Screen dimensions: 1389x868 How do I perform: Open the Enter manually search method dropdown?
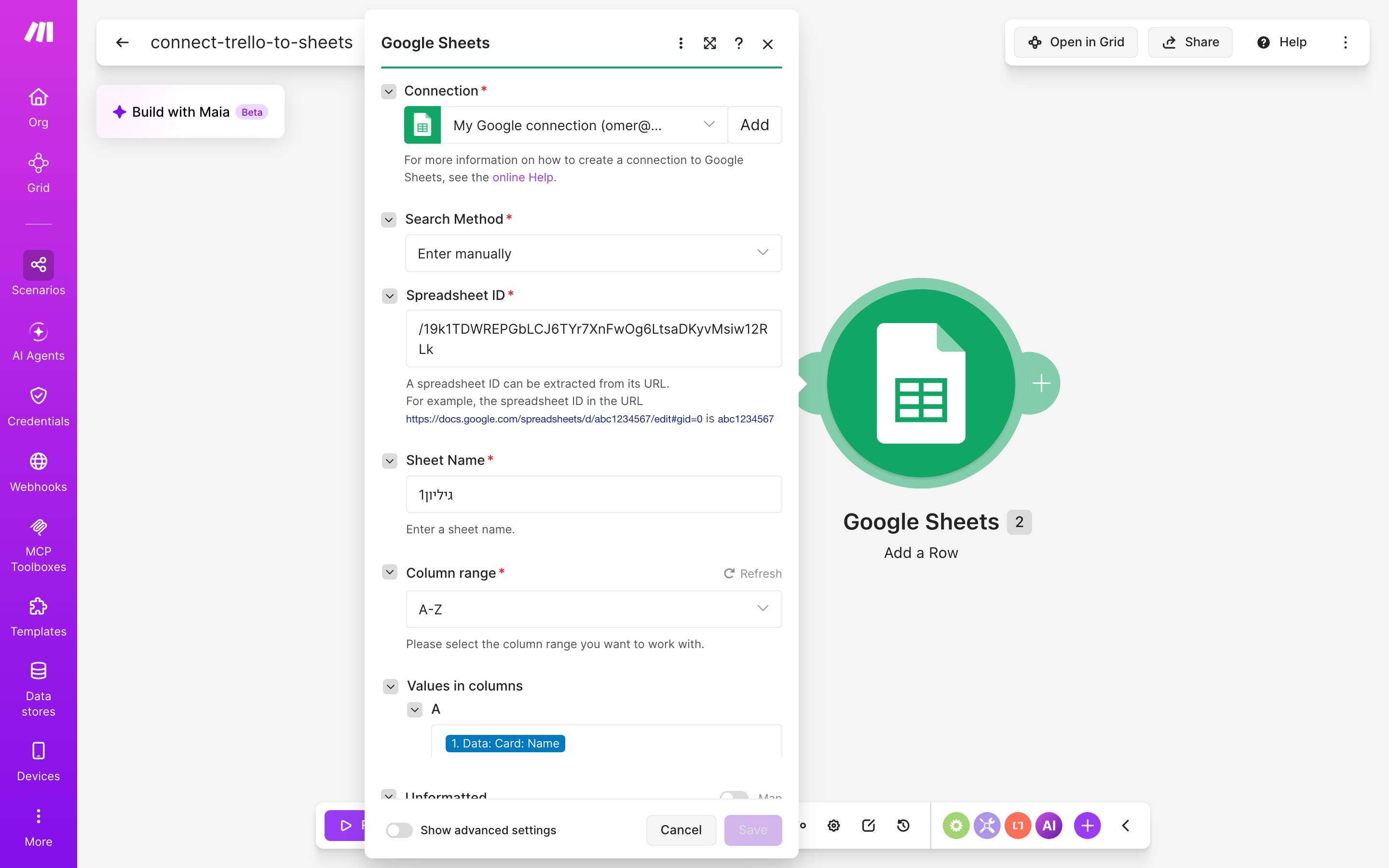click(594, 253)
